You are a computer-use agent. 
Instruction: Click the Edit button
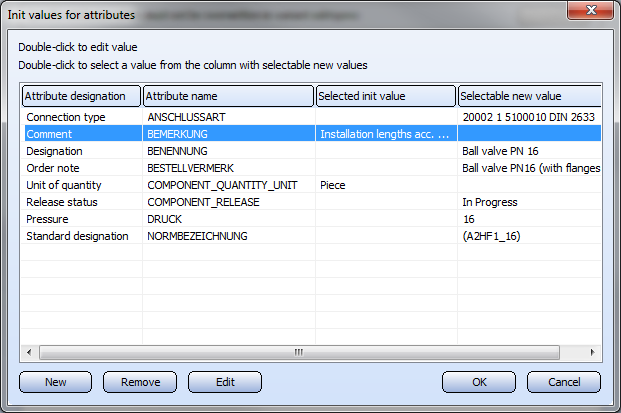coord(225,382)
